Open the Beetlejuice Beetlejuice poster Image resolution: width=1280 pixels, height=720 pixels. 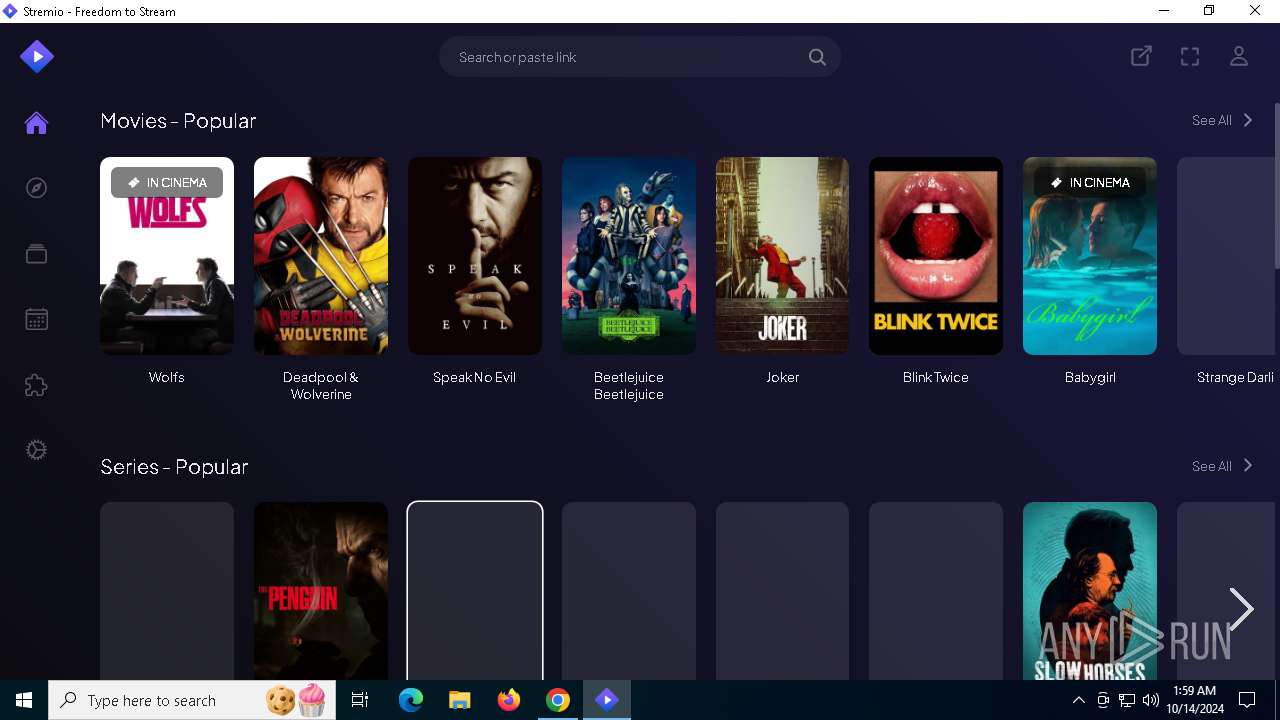(x=629, y=256)
